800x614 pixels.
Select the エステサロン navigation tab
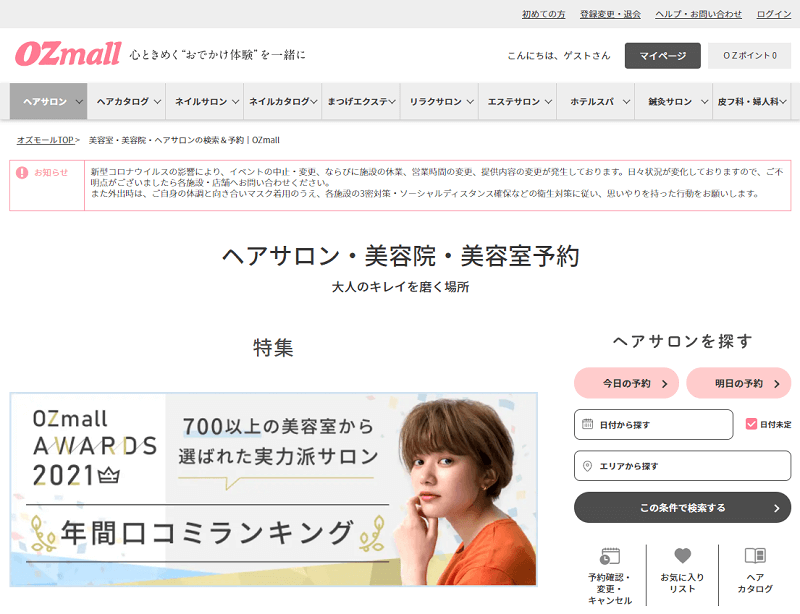coord(517,102)
